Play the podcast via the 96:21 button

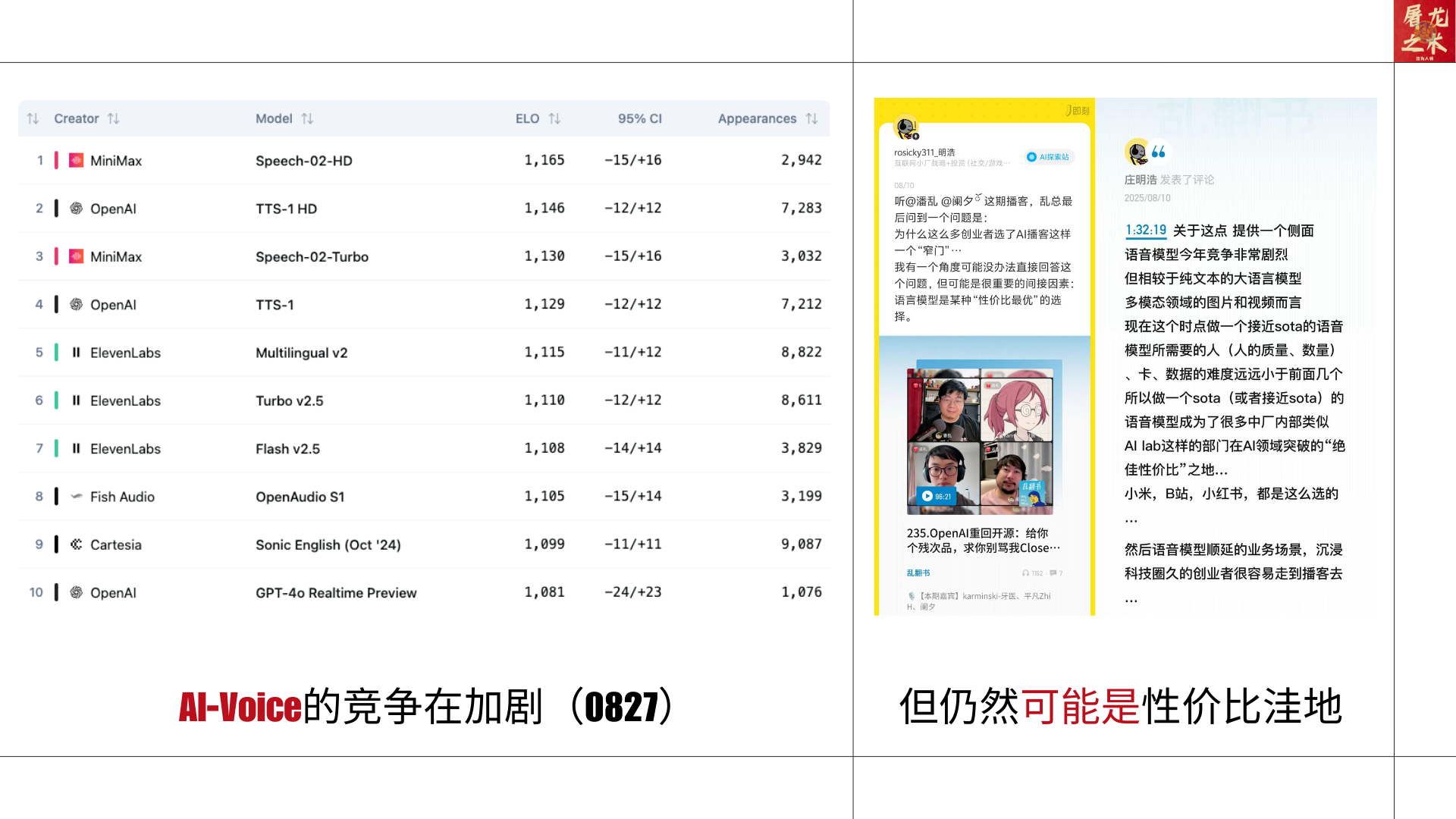point(937,497)
